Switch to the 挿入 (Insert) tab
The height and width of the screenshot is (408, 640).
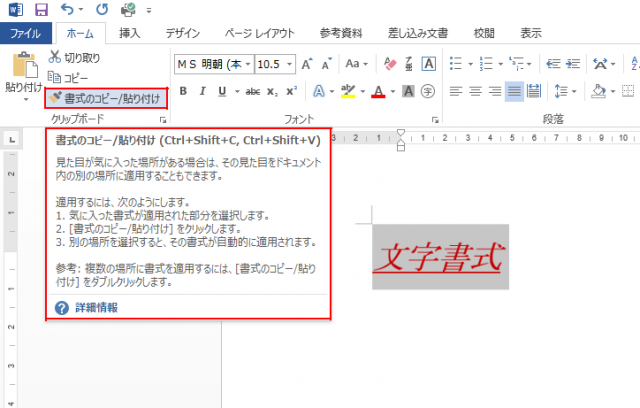point(129,33)
